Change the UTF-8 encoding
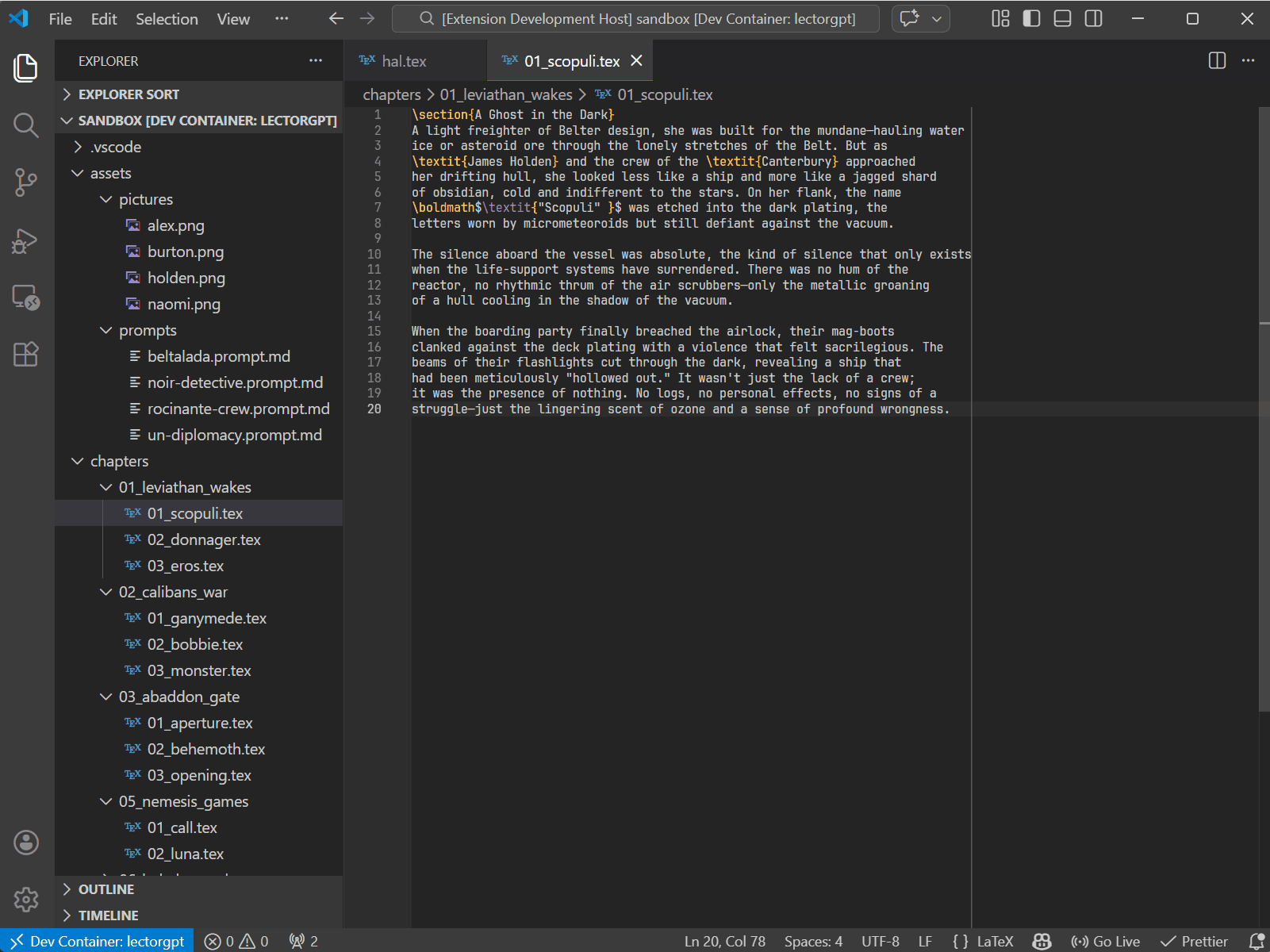Viewport: 1270px width, 952px height. click(x=881, y=941)
